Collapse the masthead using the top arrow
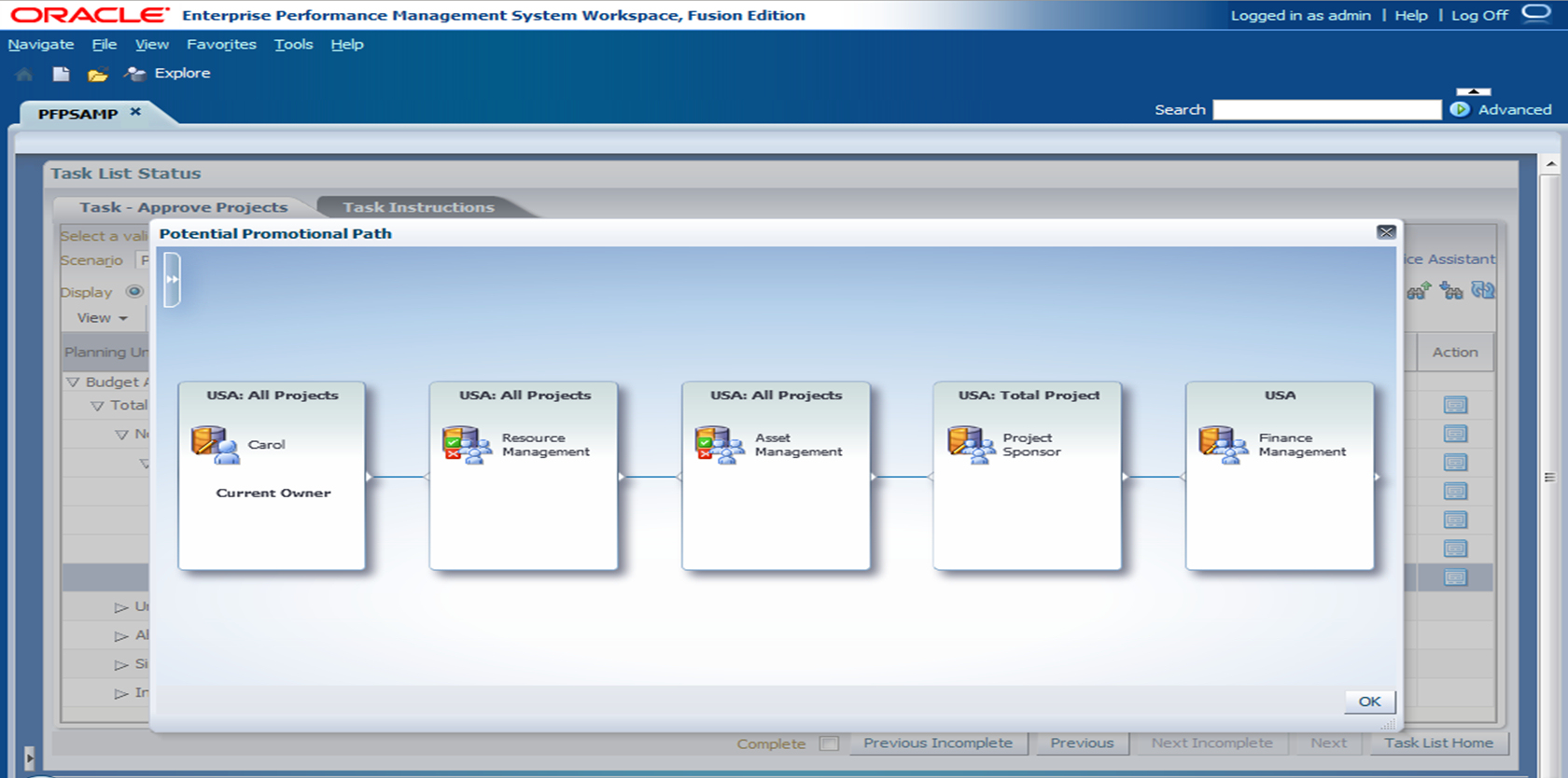The width and height of the screenshot is (1568, 778). (1474, 91)
